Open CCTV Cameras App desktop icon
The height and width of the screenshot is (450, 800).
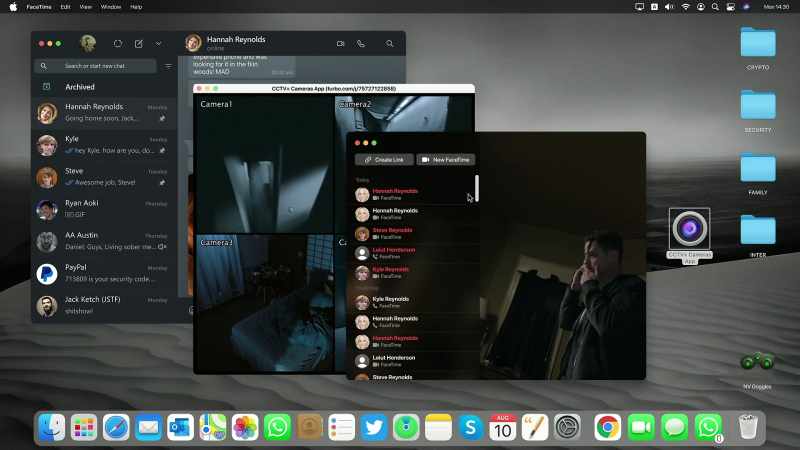(x=690, y=235)
